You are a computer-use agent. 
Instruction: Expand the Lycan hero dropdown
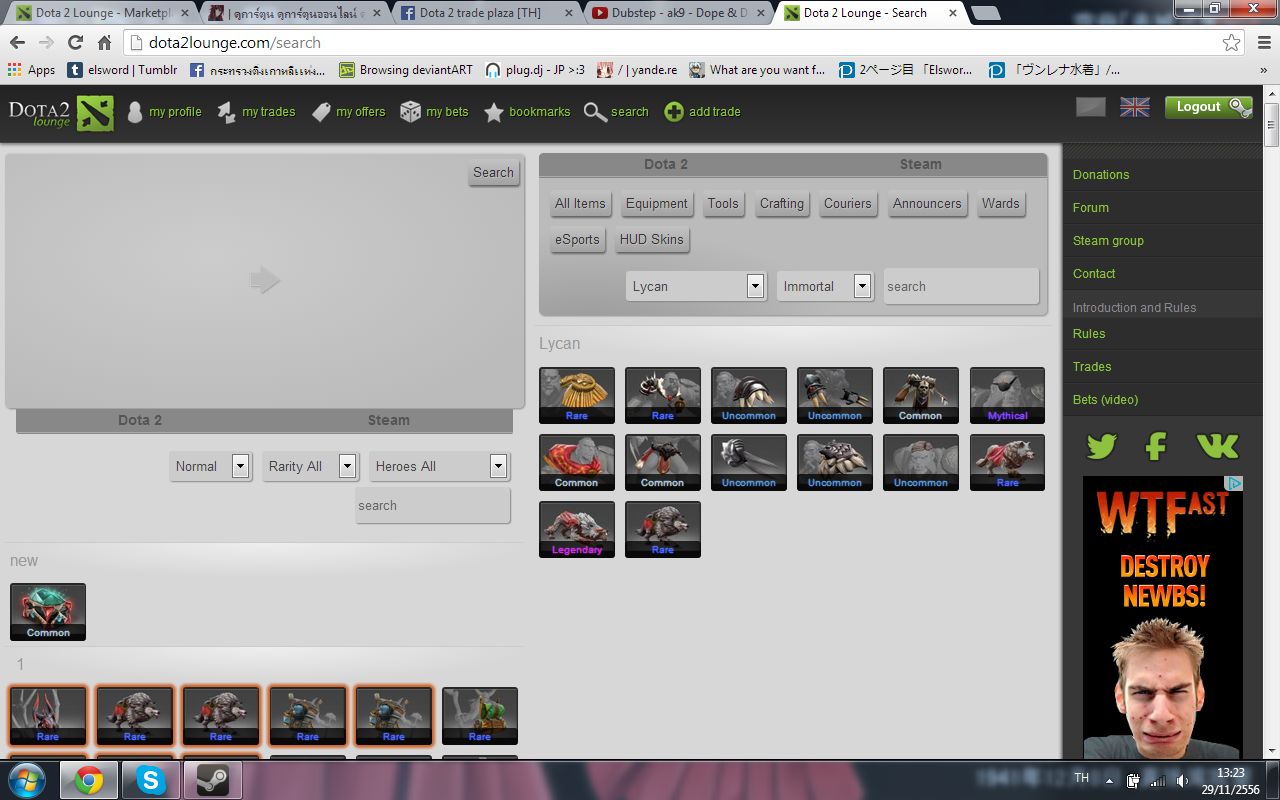pos(696,286)
